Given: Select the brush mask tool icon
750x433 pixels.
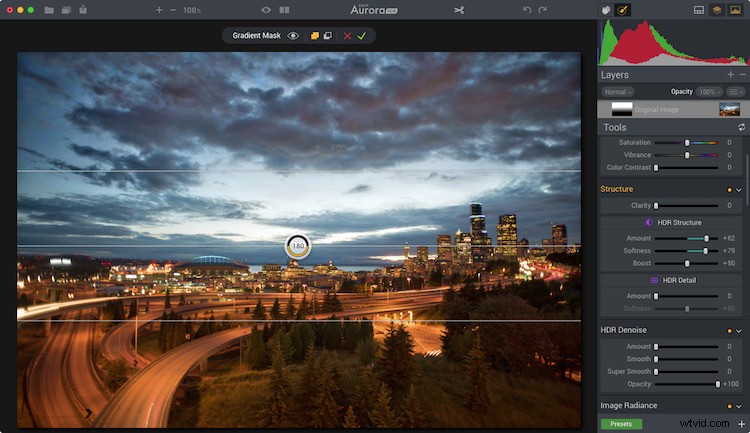Looking at the screenshot, I should coord(622,10).
